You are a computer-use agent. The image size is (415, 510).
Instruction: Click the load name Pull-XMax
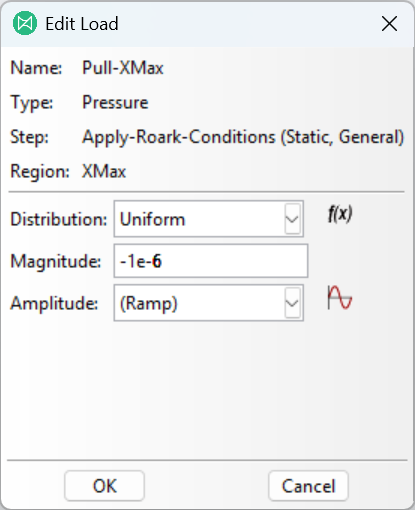[123, 68]
